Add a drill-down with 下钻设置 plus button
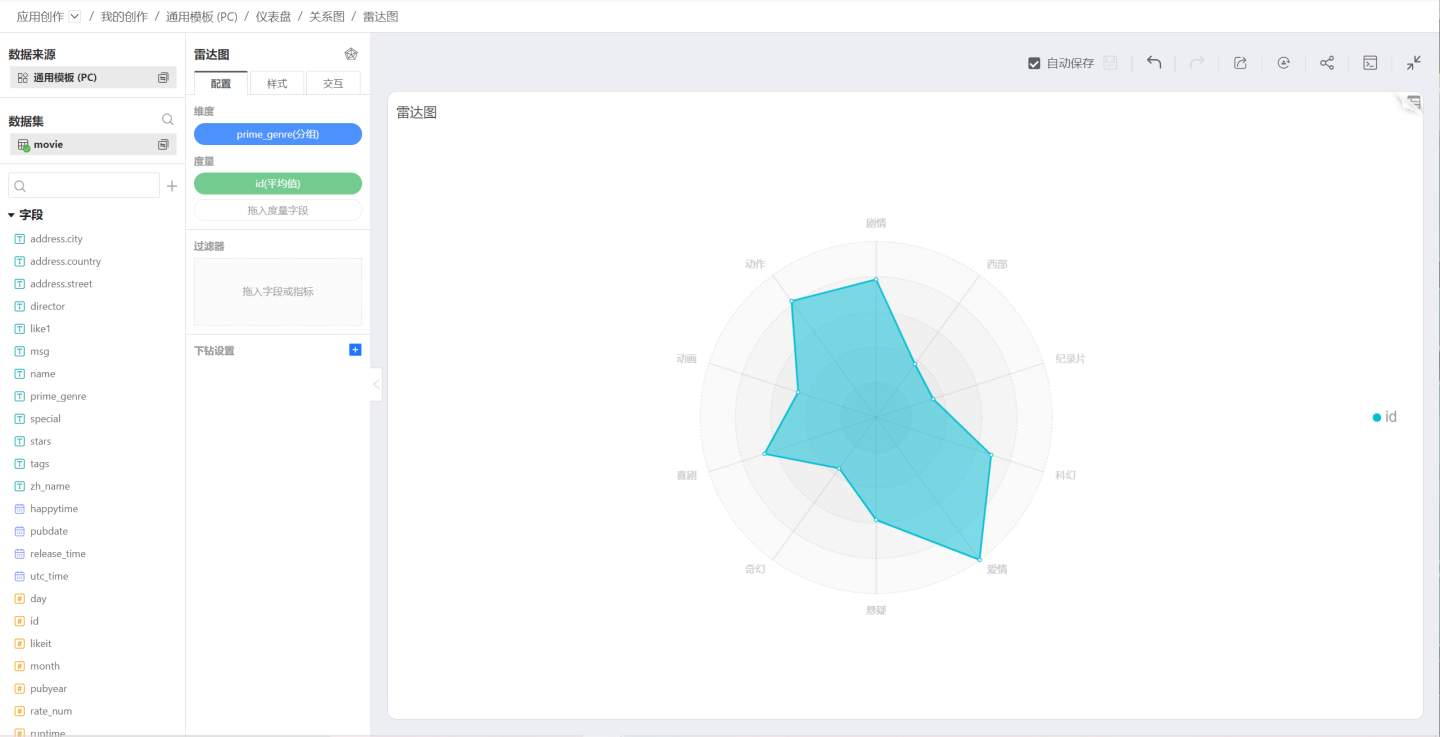Screen dimensions: 1440x737 click(x=355, y=350)
